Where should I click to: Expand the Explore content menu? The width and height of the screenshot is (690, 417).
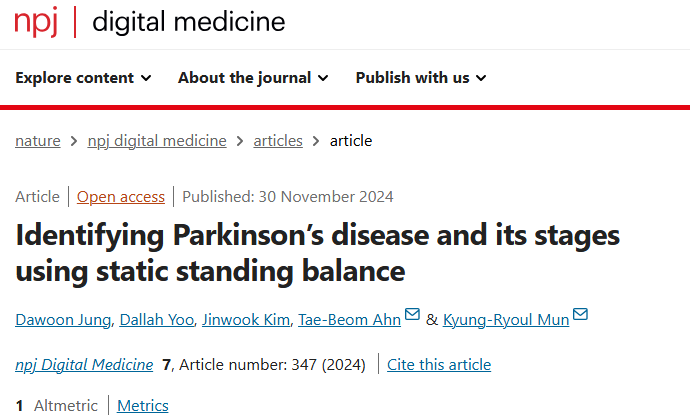pos(83,78)
